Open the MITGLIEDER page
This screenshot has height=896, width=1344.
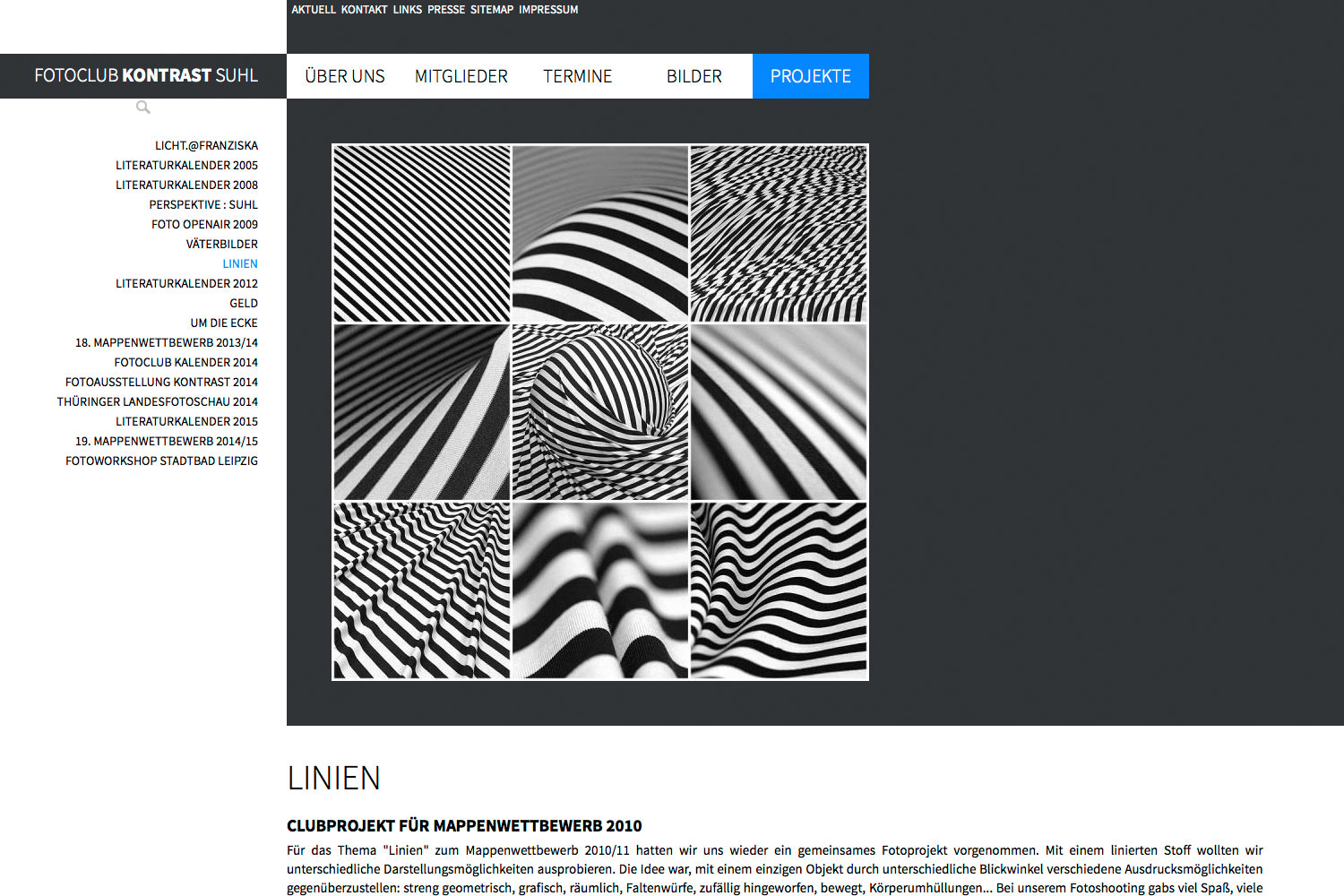(461, 76)
